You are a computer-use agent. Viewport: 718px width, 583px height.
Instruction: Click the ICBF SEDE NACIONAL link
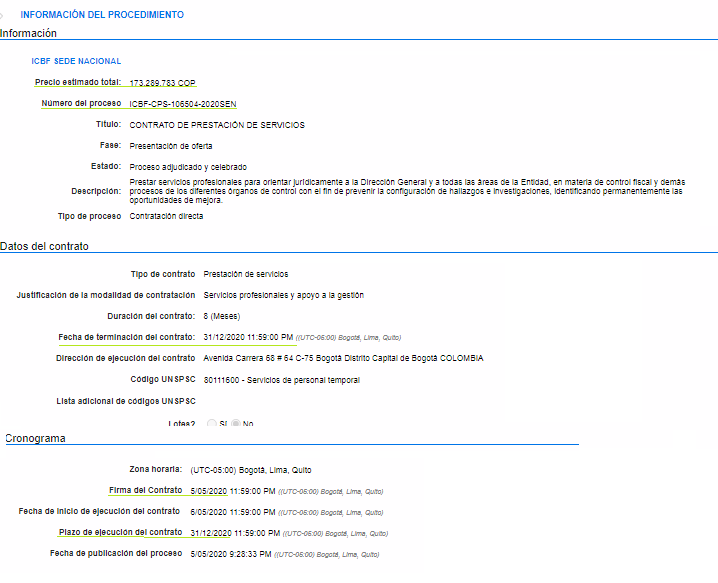point(76,61)
